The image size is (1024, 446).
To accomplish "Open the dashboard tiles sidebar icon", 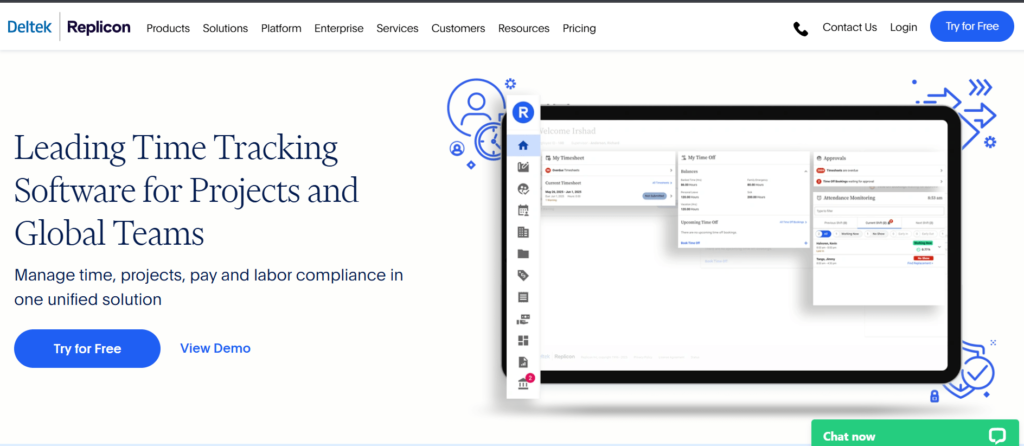I will (x=523, y=340).
